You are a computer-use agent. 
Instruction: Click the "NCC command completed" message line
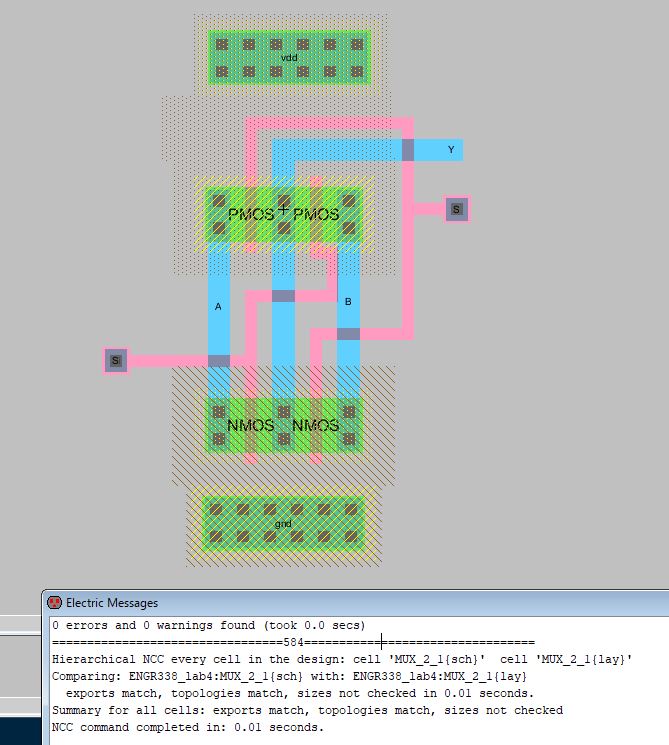coord(188,727)
